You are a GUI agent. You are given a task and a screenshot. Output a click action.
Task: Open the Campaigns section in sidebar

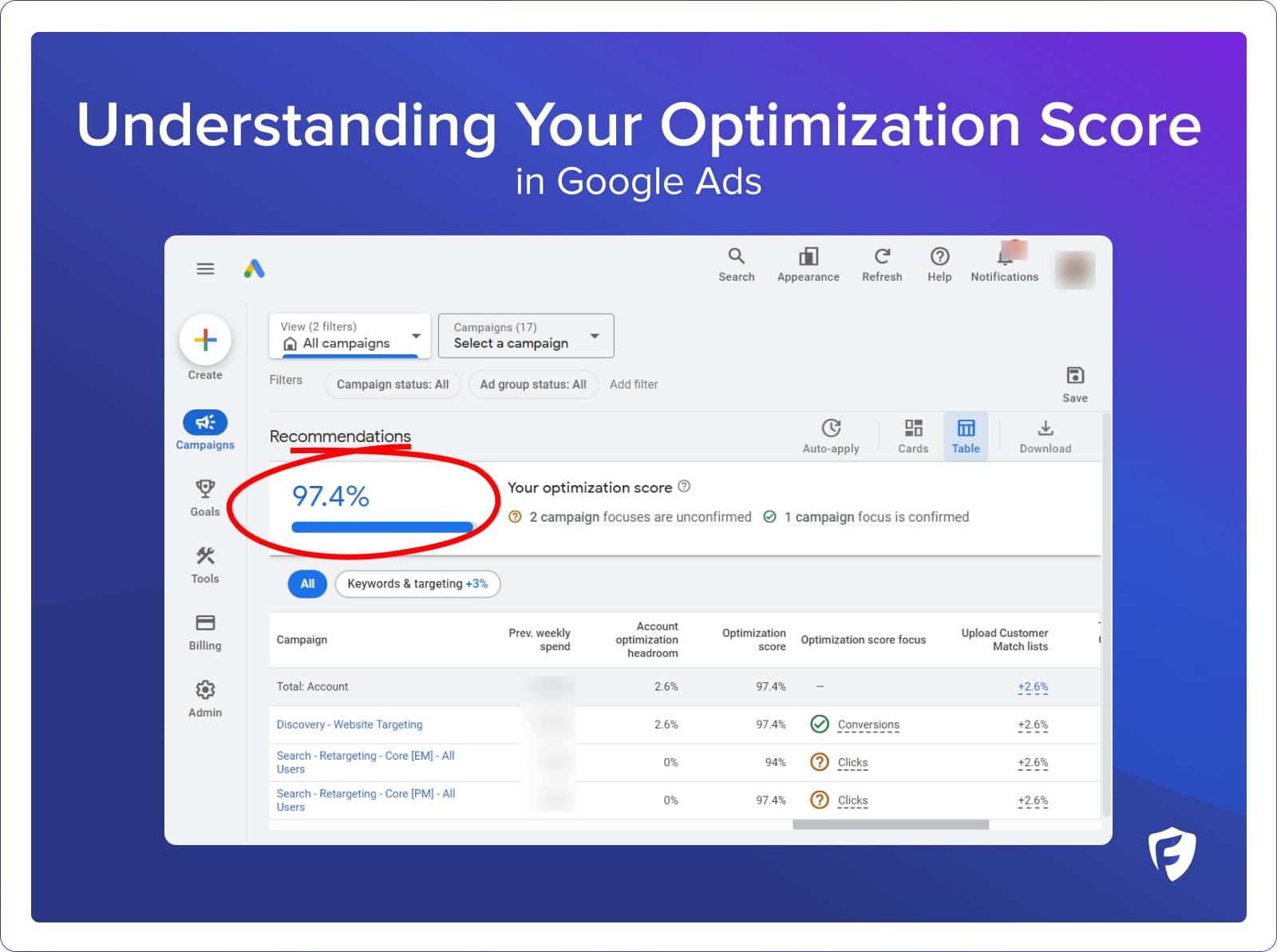click(x=205, y=430)
